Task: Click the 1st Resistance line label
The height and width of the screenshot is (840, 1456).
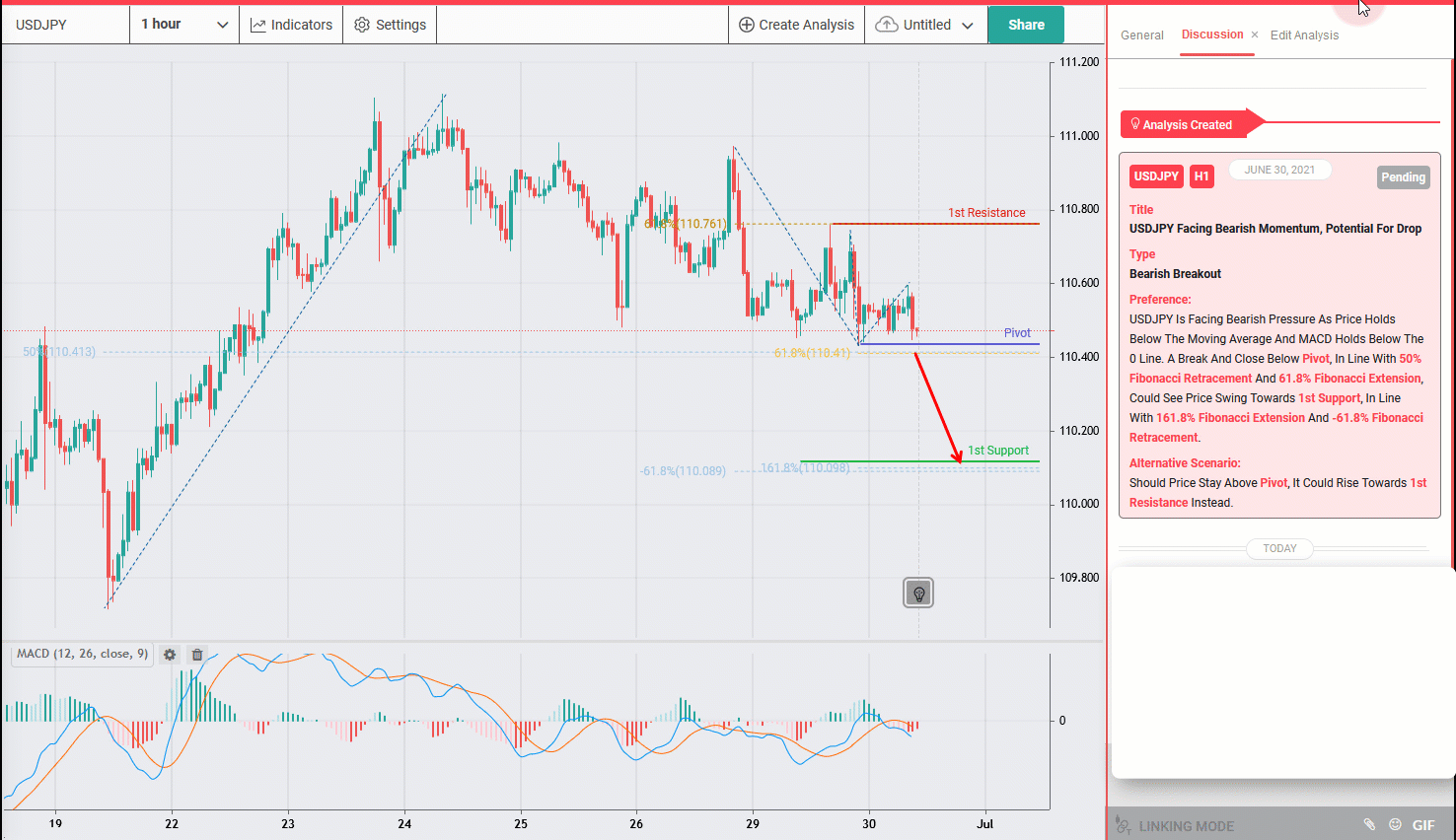Action: point(986,213)
